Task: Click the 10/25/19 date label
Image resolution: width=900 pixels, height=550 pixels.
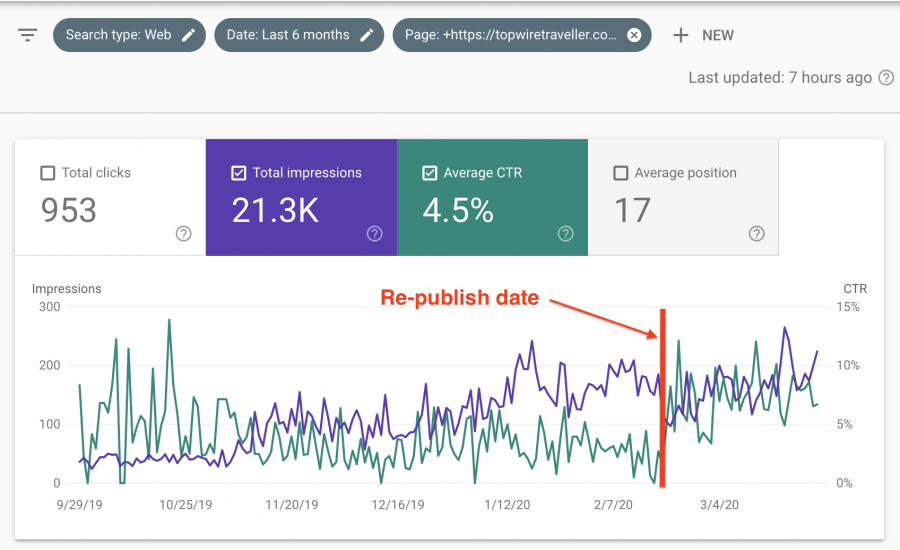Action: (x=185, y=505)
